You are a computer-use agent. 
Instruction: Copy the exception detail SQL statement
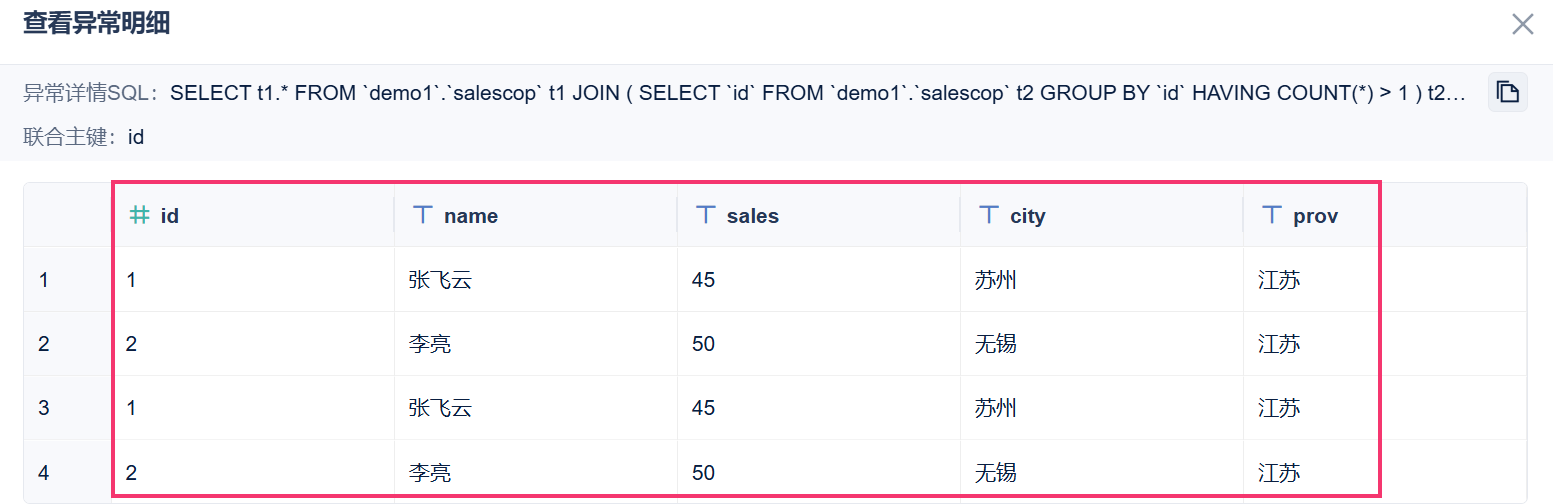(x=1507, y=93)
